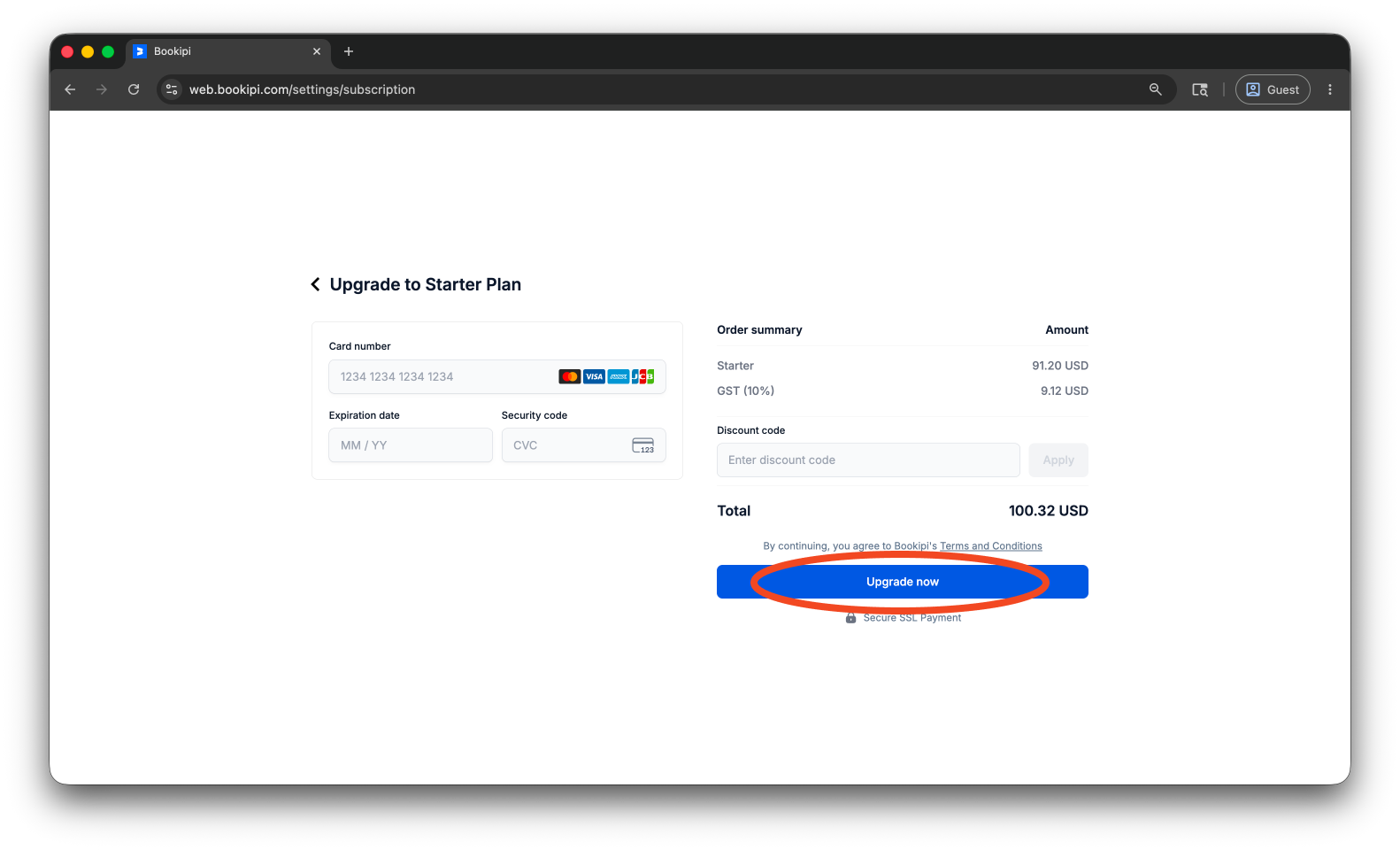Viewport: 1400px width, 850px height.
Task: Open the tab search icon in toolbar
Action: (1200, 89)
